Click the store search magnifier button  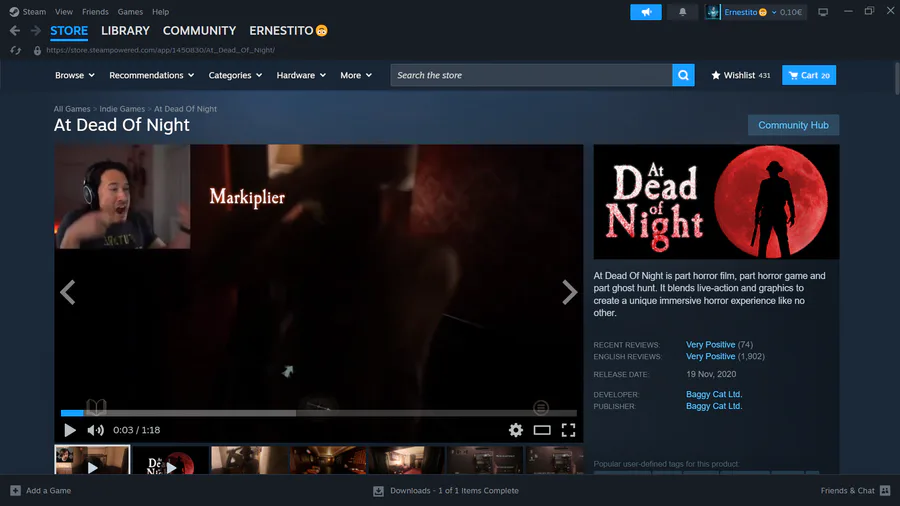click(x=683, y=75)
